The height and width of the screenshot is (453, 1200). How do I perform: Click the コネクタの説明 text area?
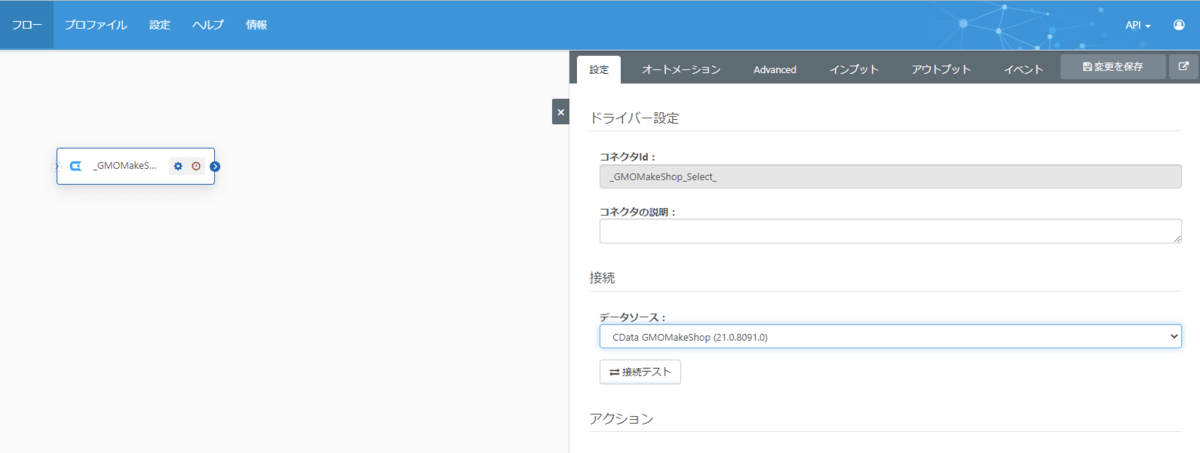point(891,231)
